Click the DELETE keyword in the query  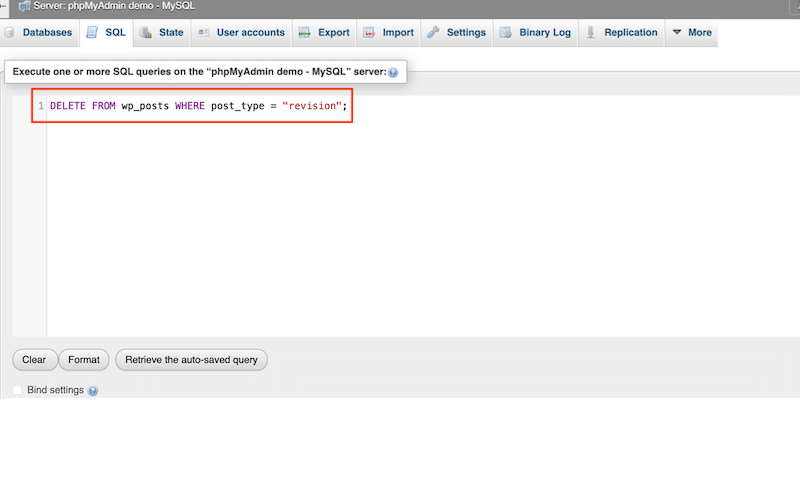tap(68, 106)
